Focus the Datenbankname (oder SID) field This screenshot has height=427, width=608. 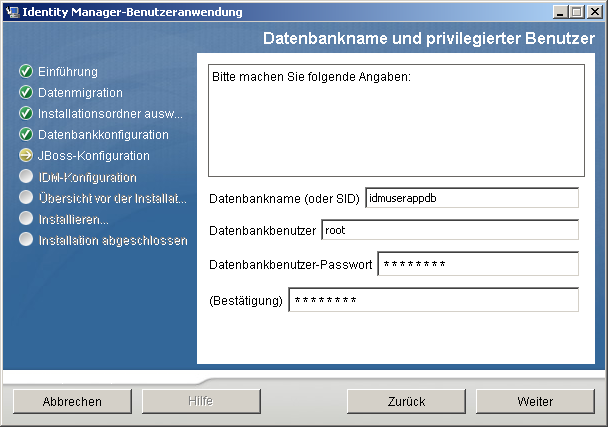[x=472, y=198]
